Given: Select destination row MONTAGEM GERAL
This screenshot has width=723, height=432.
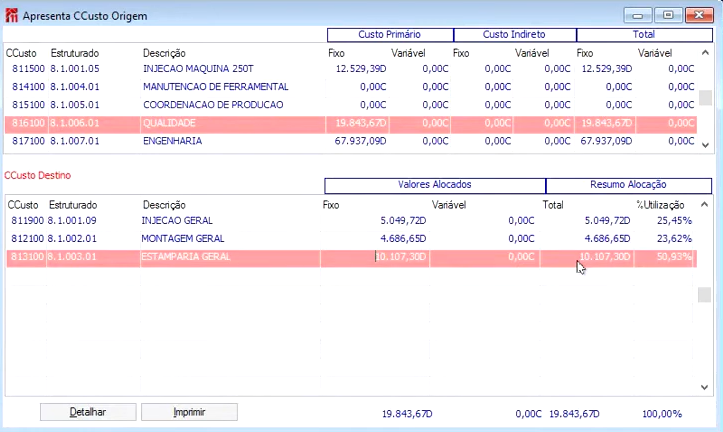Looking at the screenshot, I should click(351, 239).
